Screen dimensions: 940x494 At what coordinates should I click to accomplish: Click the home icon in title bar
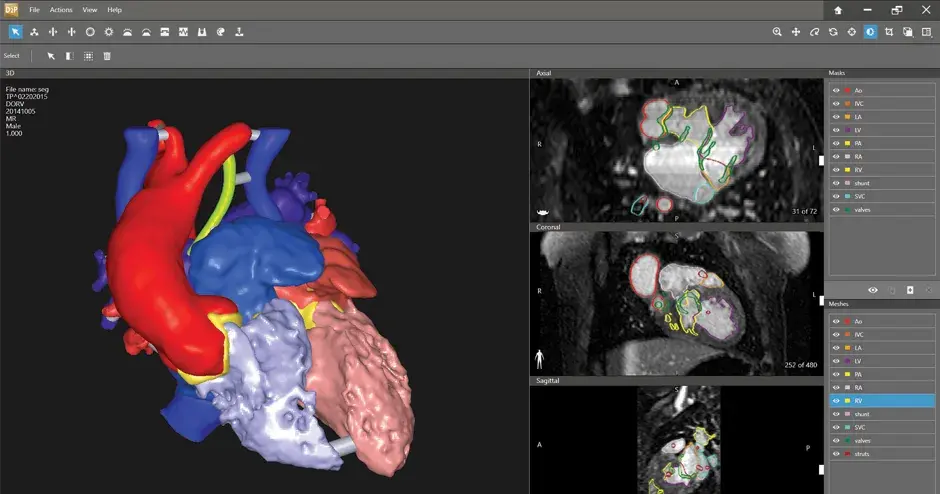tap(838, 10)
